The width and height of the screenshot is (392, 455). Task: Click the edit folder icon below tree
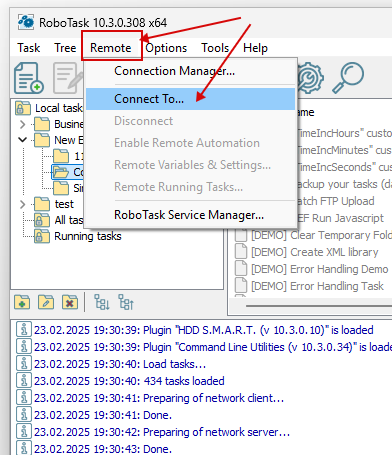46,302
